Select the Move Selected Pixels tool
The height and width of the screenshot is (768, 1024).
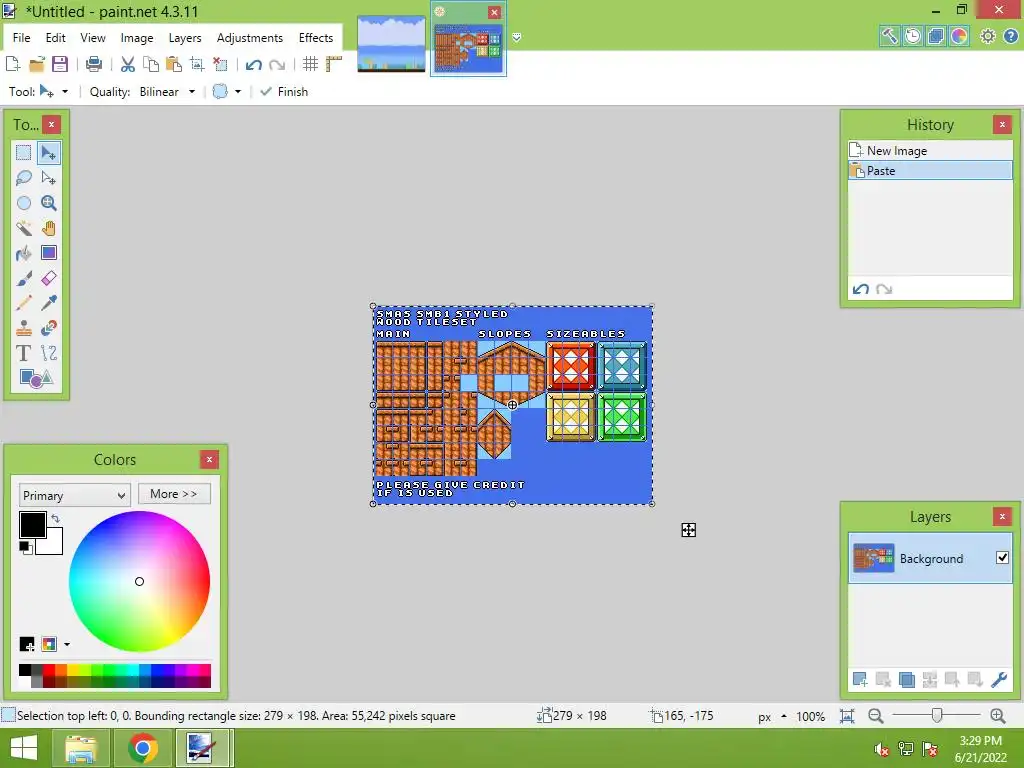click(x=48, y=153)
